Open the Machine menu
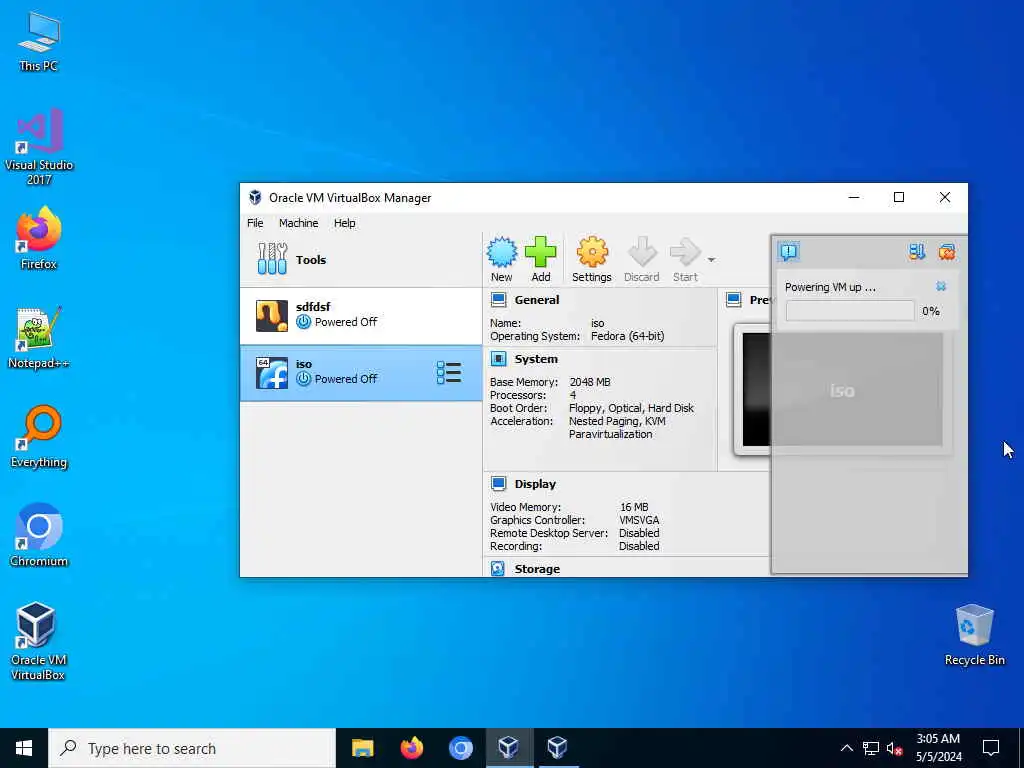1024x768 pixels. tap(298, 223)
